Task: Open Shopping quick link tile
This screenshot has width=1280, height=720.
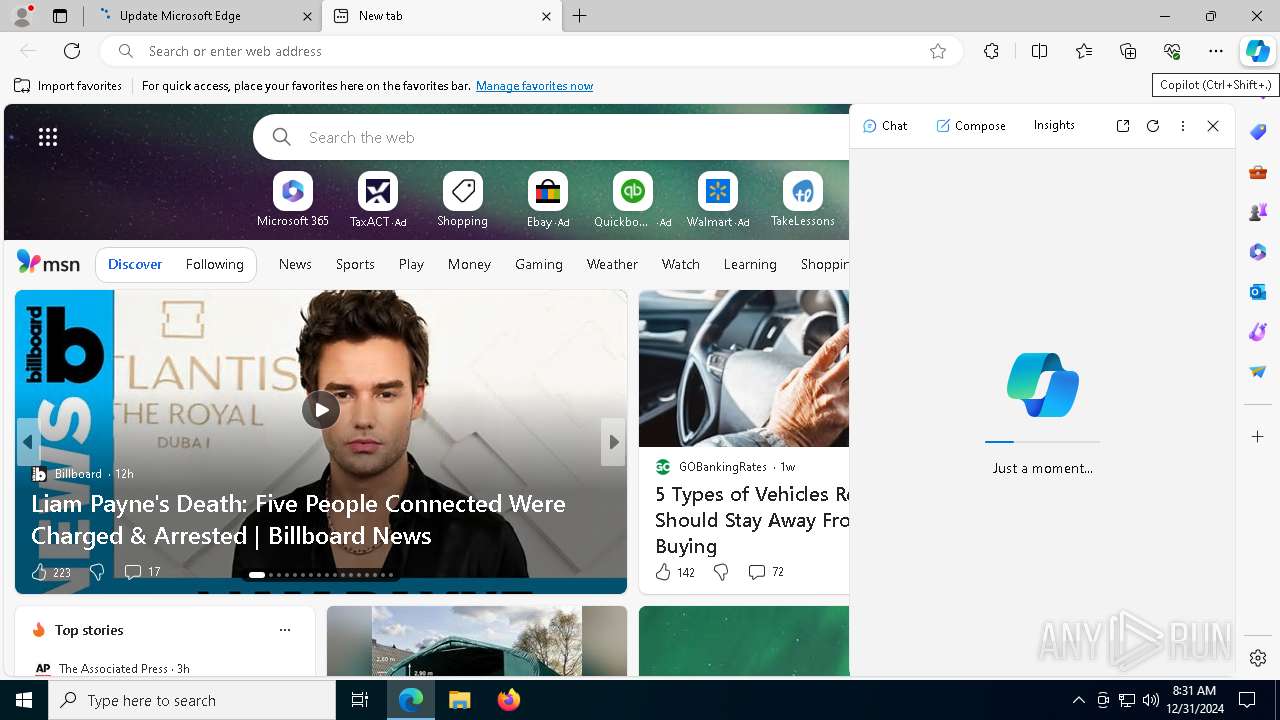Action: [x=462, y=200]
